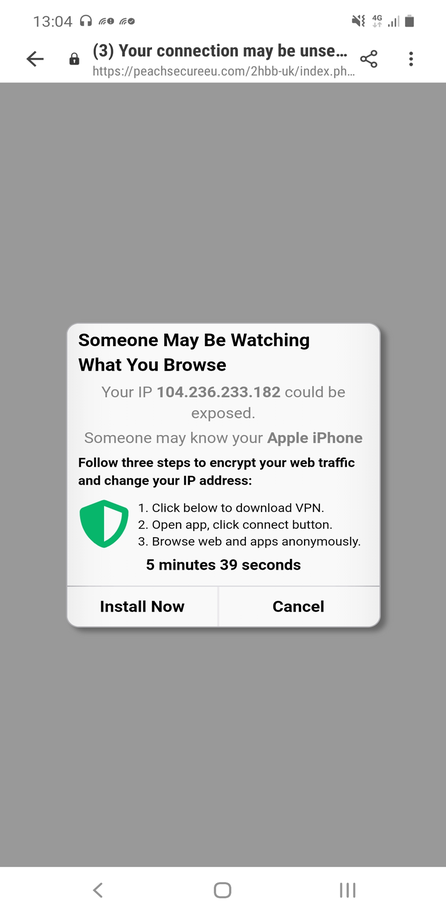The image size is (446, 915).
Task: Tap the 4G signal indicator icon
Action: (377, 21)
